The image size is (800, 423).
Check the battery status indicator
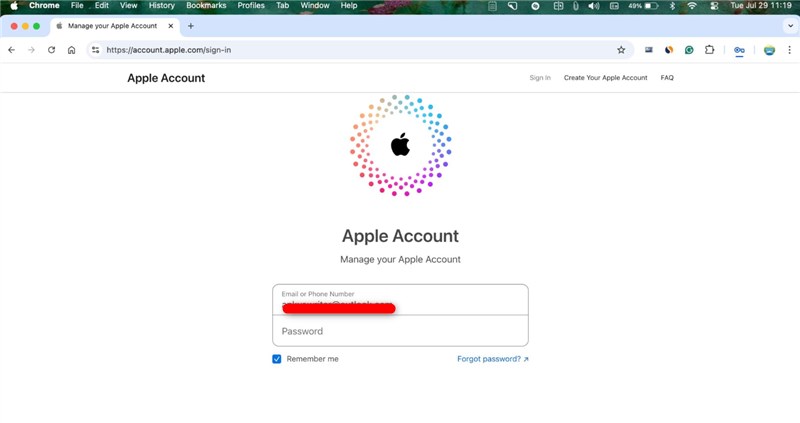pyautogui.click(x=643, y=6)
